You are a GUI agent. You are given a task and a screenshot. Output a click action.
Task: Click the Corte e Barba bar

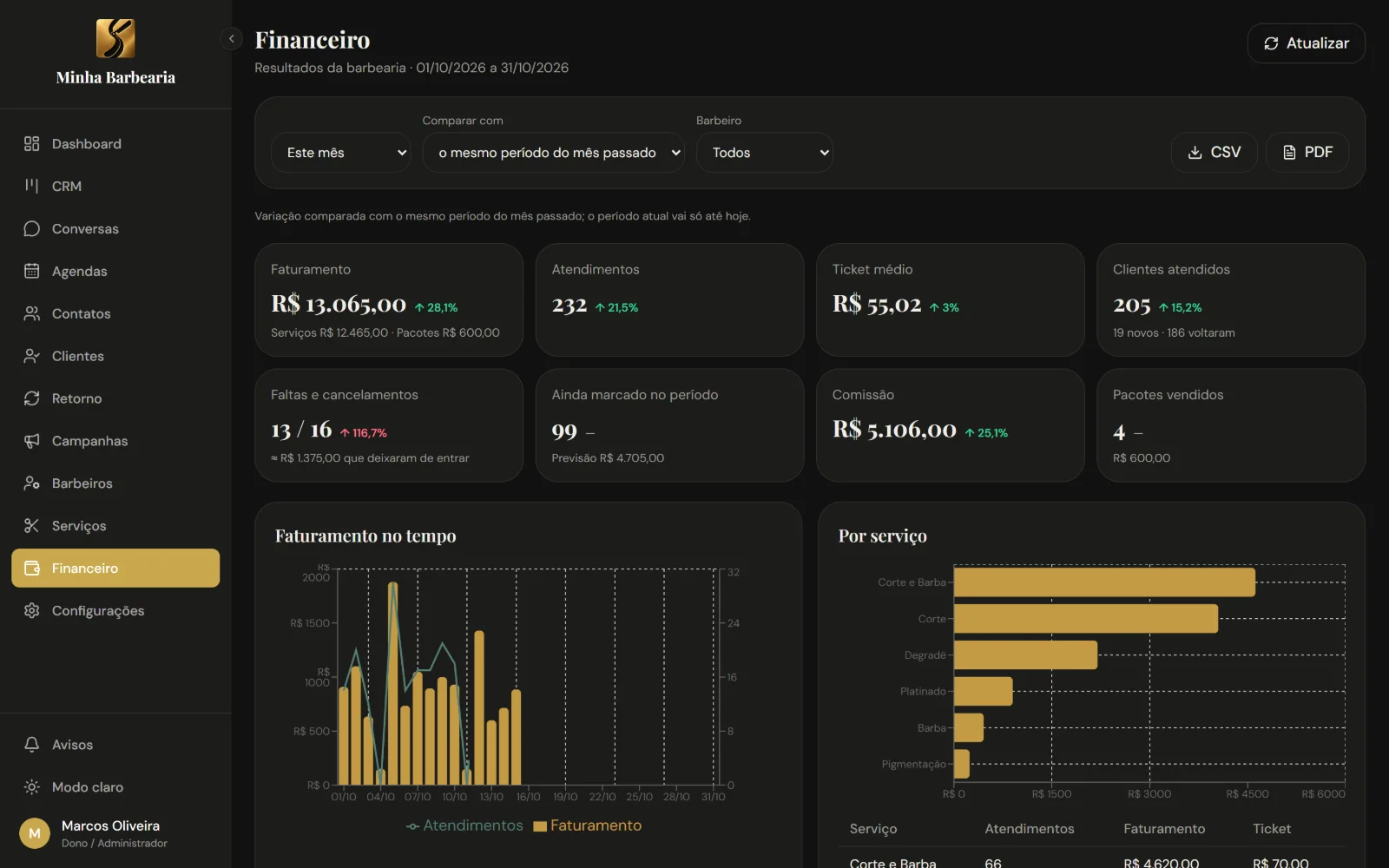(x=1104, y=582)
